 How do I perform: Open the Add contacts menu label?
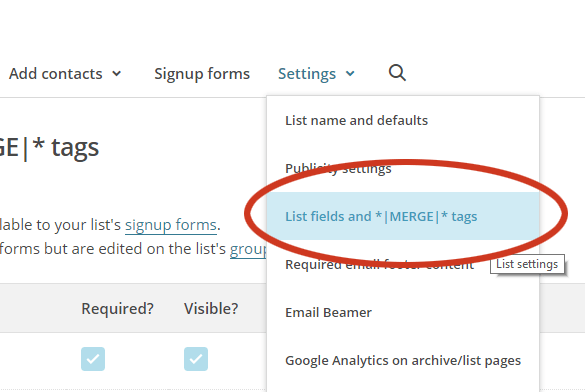(56, 73)
